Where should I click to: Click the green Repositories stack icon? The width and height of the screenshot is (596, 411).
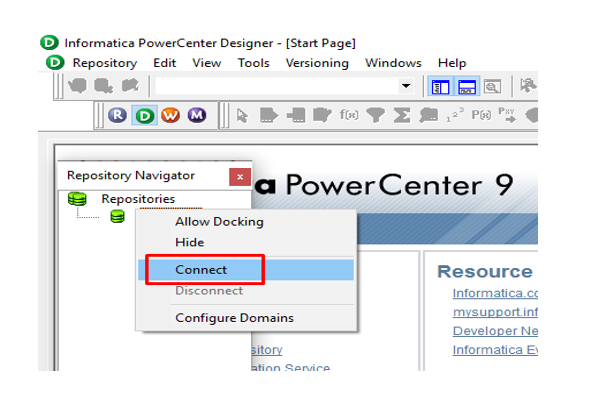(77, 198)
